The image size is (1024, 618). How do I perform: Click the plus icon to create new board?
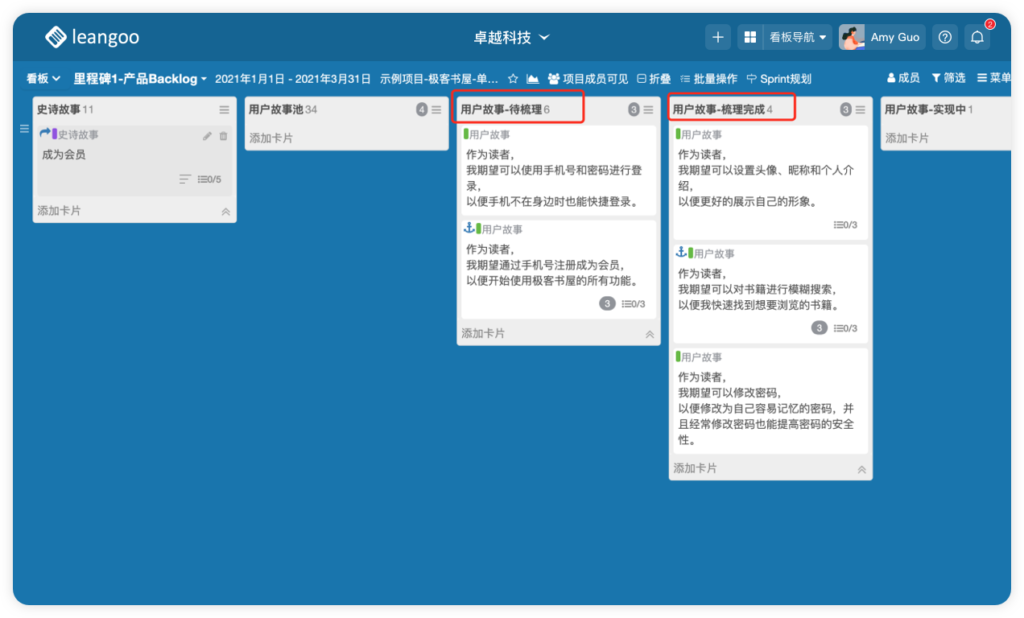pyautogui.click(x=718, y=36)
